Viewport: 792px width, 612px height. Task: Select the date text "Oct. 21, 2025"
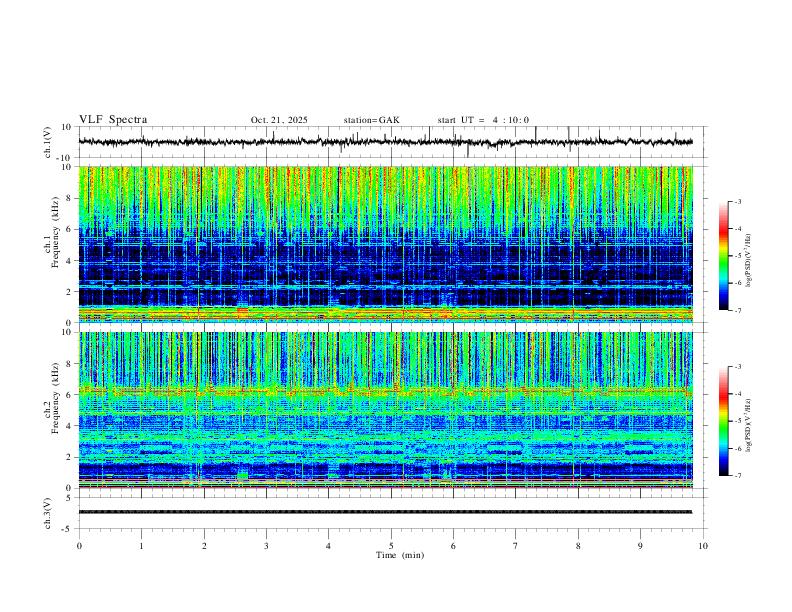pos(279,120)
